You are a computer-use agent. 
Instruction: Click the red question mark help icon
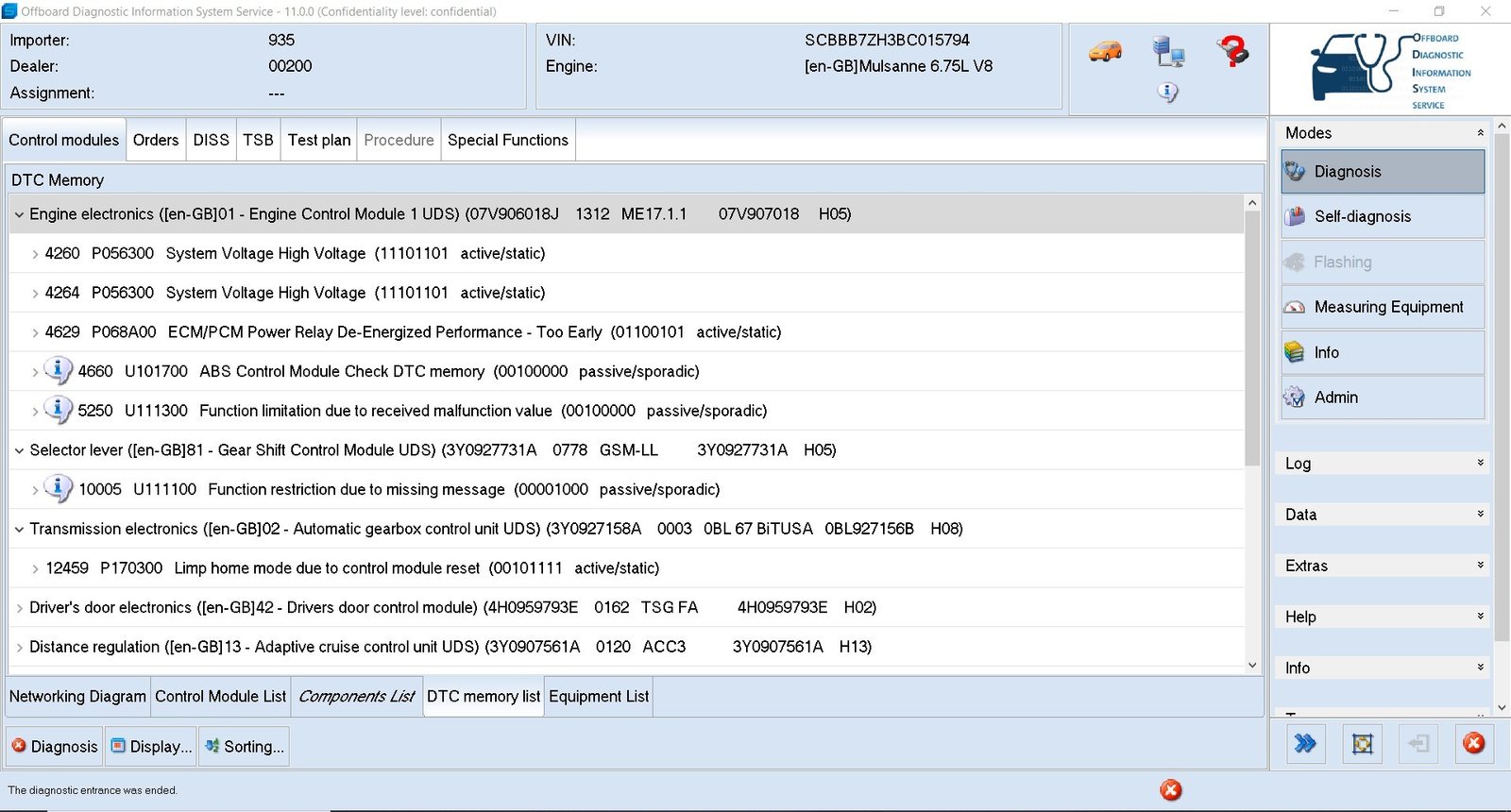[1232, 51]
